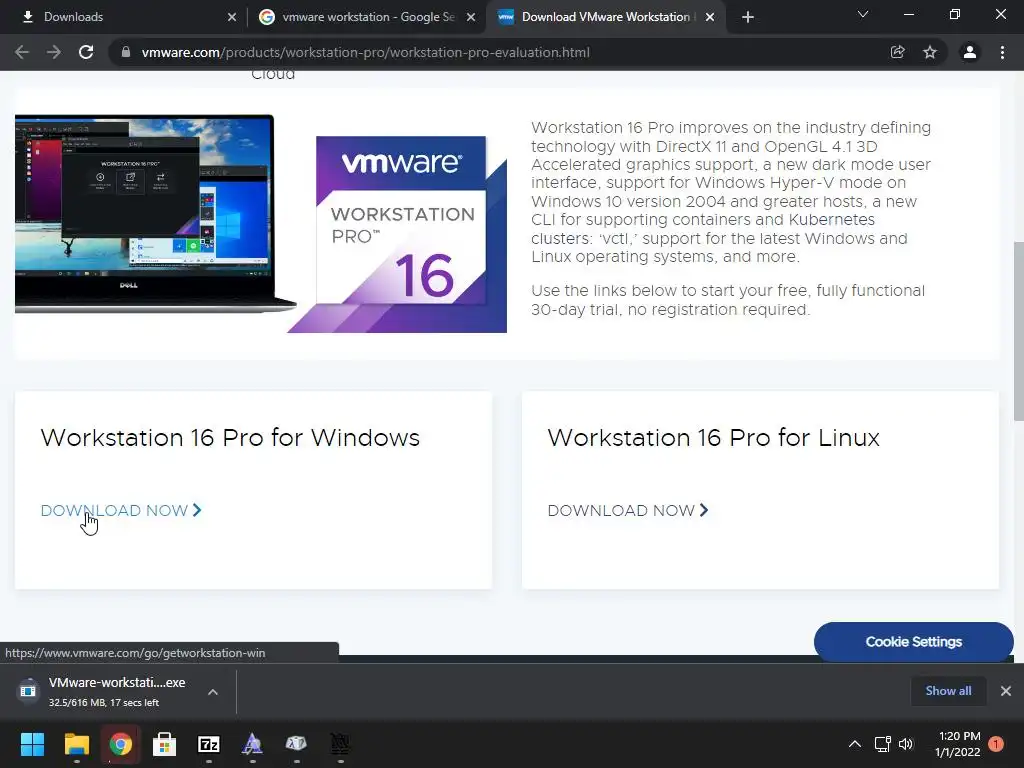
Task: Open the blue 'A' app in taskbar
Action: [252, 744]
